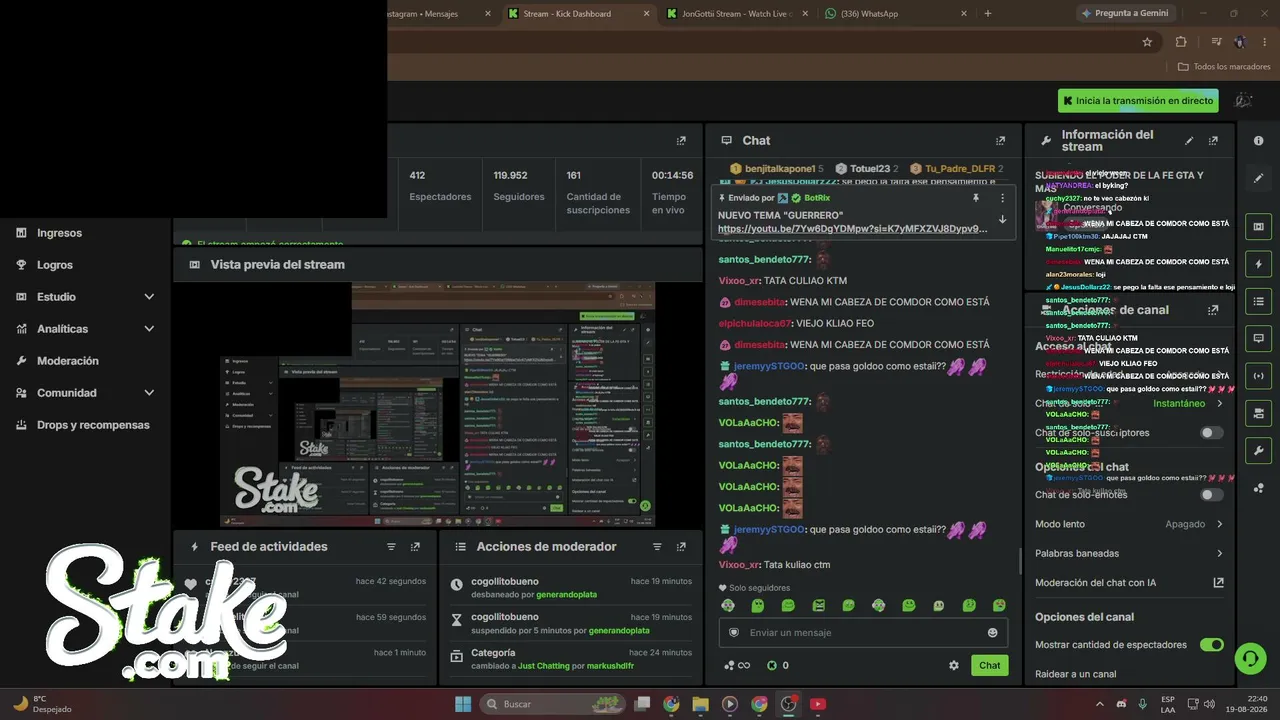This screenshot has width=1280, height=720.
Task: Open the info icon in right sidebar
Action: [x=1258, y=141]
